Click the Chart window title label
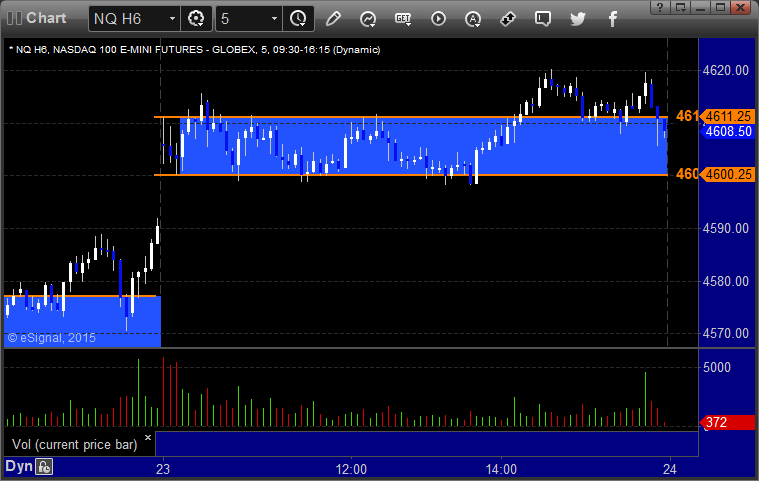759x481 pixels. [46, 18]
